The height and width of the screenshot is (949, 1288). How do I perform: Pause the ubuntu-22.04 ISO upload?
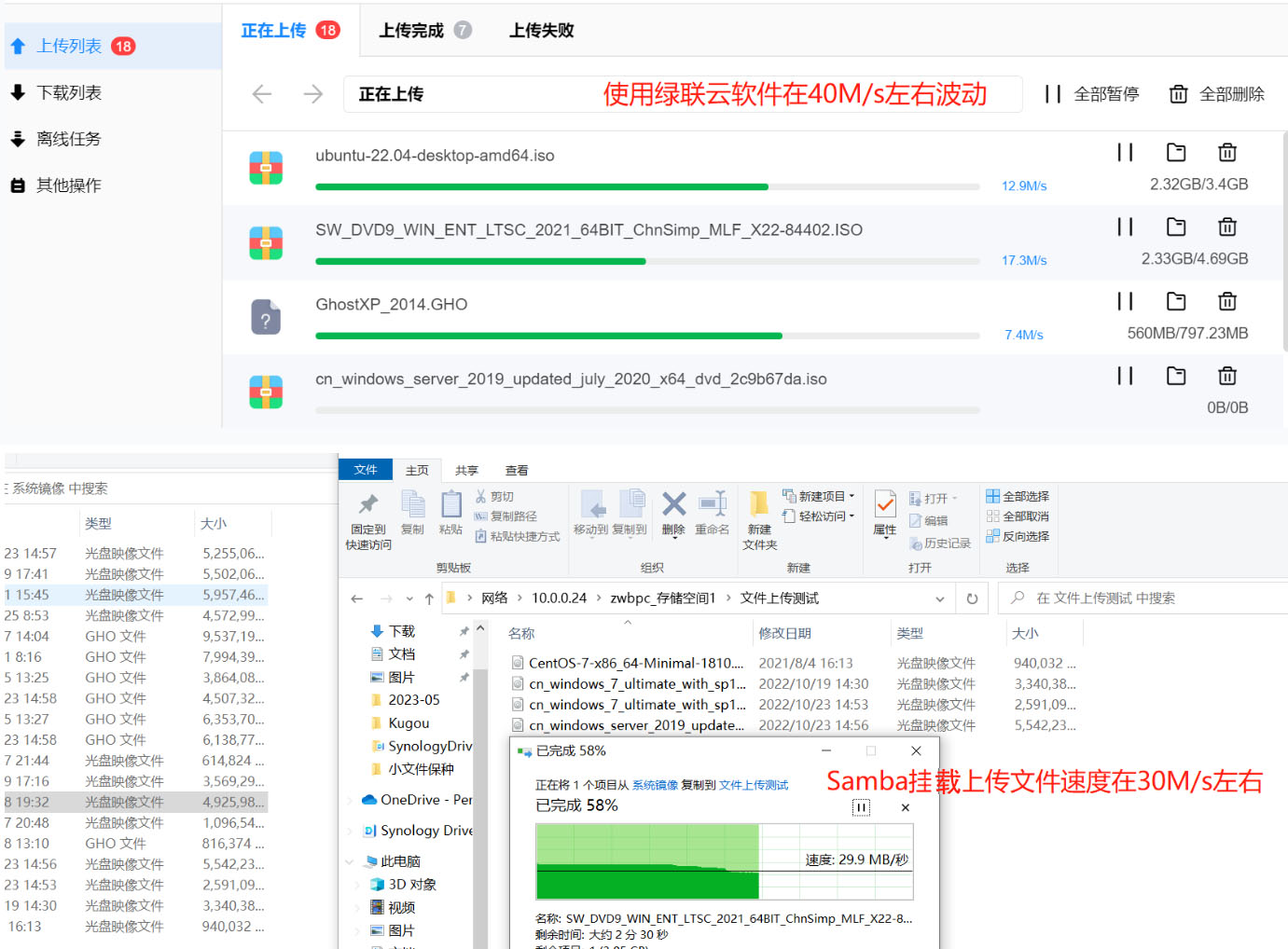pos(1125,152)
